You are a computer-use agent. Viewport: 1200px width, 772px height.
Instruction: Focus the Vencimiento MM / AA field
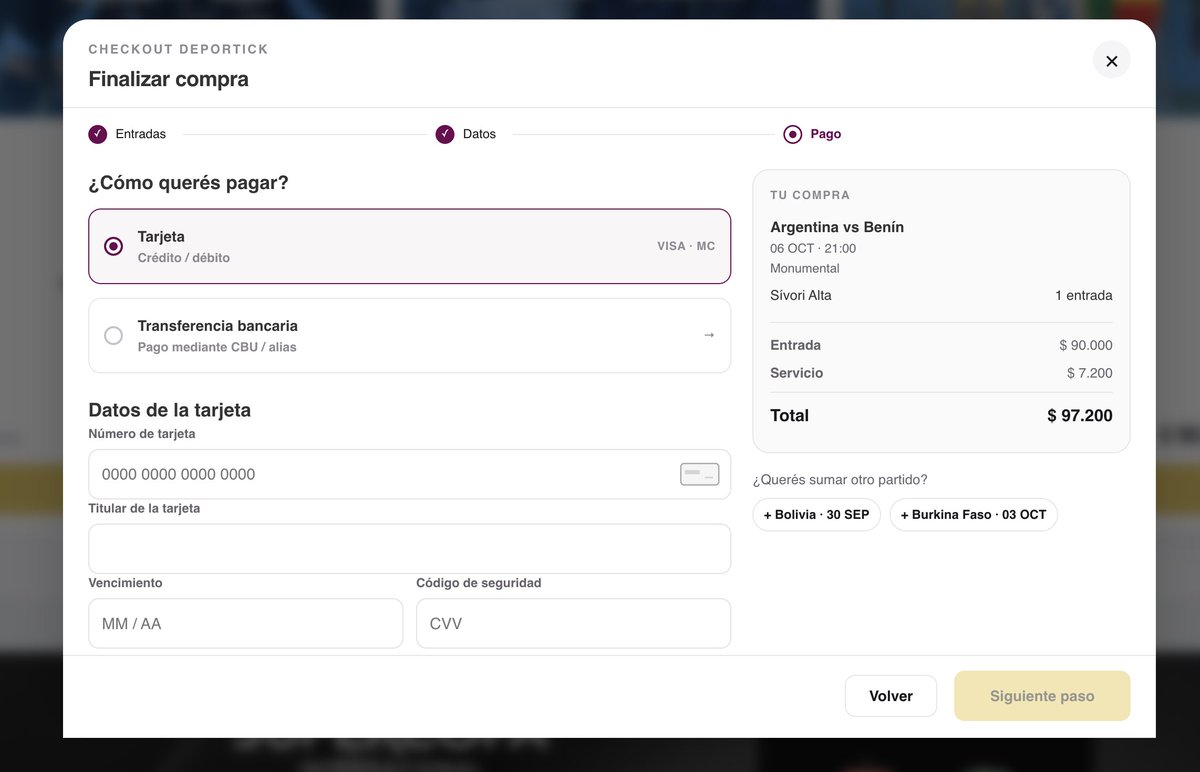pyautogui.click(x=246, y=623)
